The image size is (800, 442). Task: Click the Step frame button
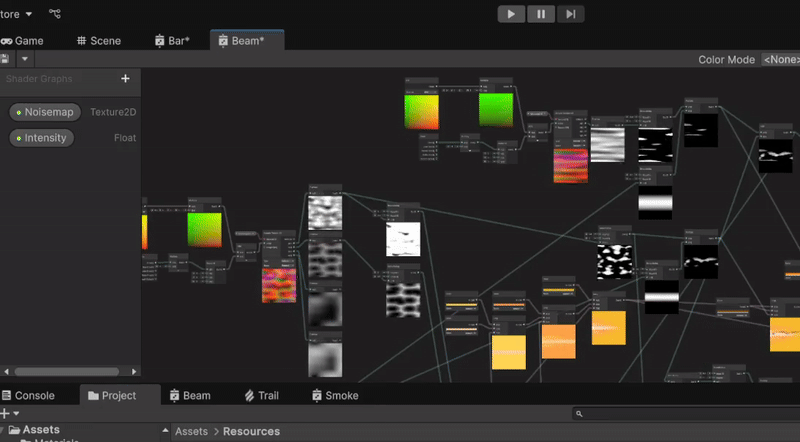coord(570,14)
